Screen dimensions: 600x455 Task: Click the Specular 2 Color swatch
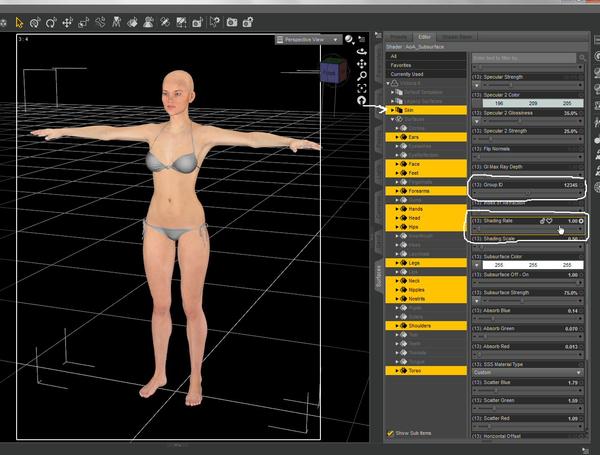point(533,103)
